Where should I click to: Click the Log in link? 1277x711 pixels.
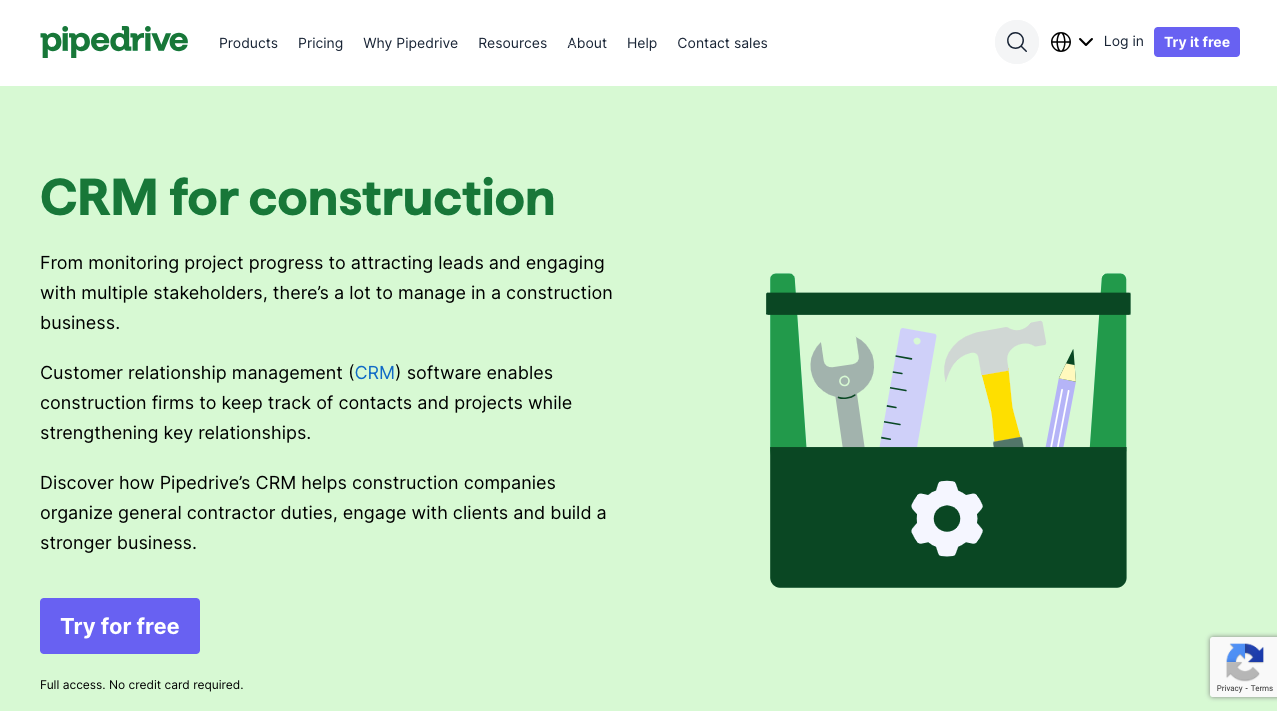1123,42
